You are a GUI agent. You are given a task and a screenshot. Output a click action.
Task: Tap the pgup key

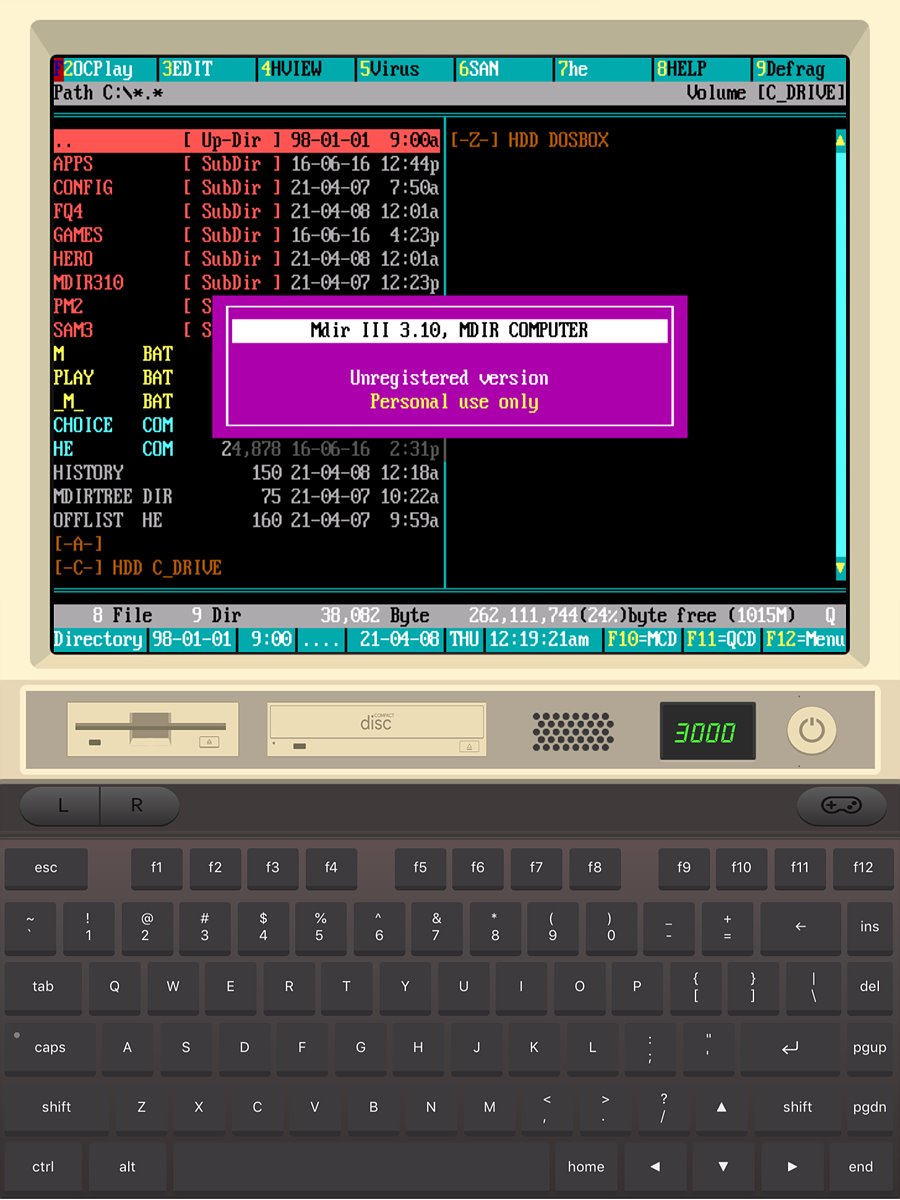point(869,1048)
